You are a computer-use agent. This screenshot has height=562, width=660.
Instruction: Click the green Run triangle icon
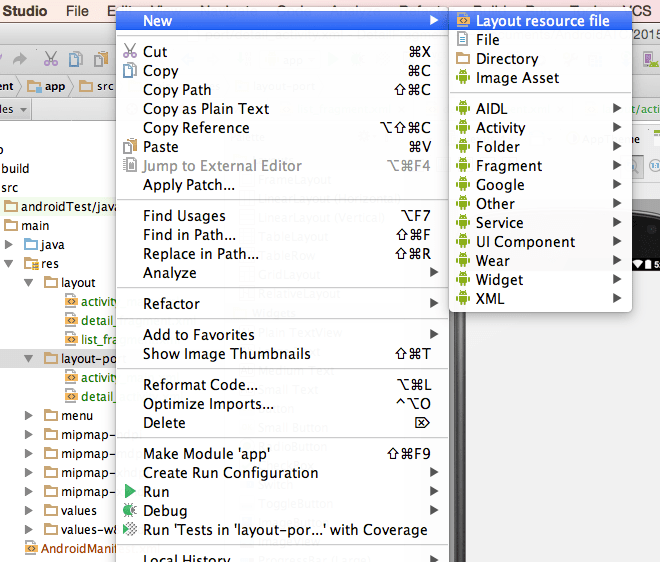[130, 491]
